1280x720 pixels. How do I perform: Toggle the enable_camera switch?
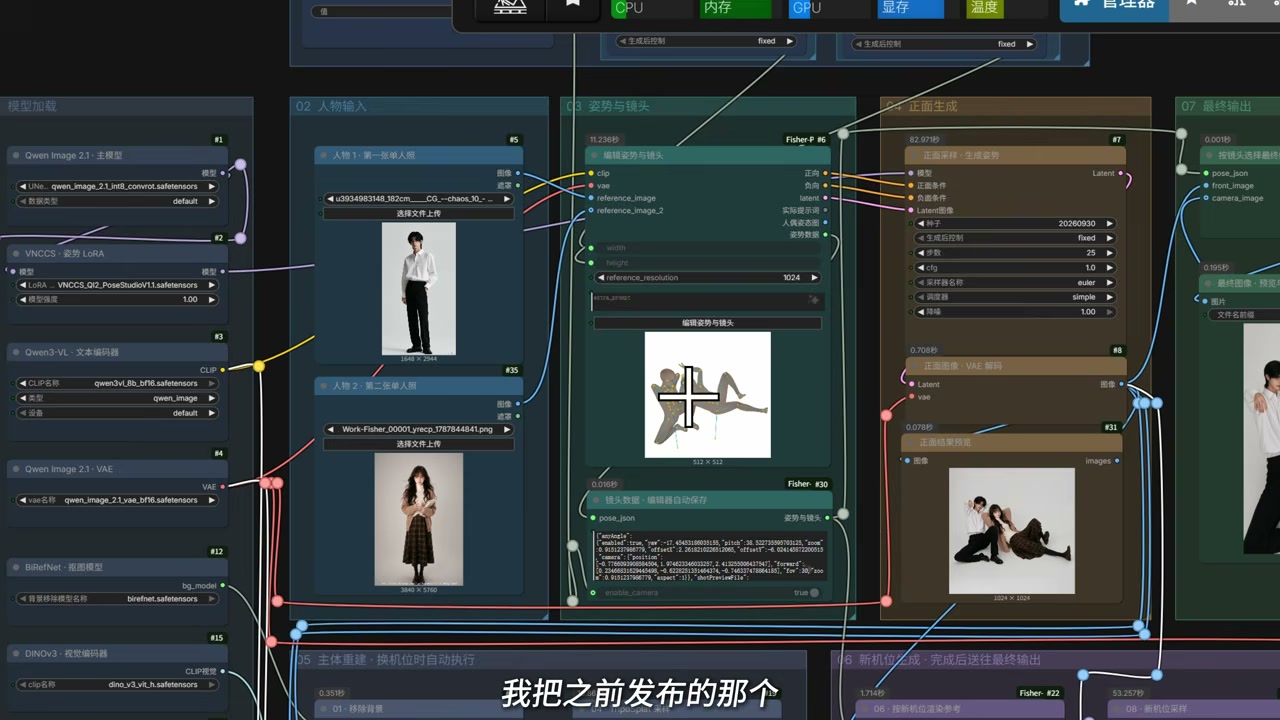pyautogui.click(x=814, y=593)
